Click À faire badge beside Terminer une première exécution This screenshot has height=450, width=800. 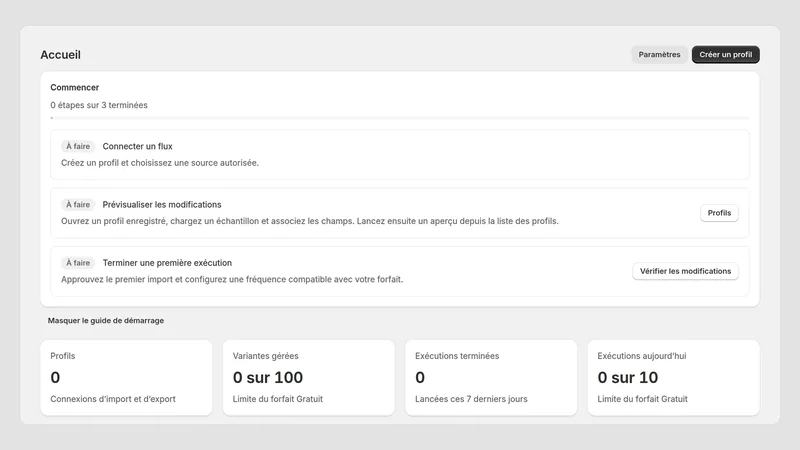coord(78,263)
